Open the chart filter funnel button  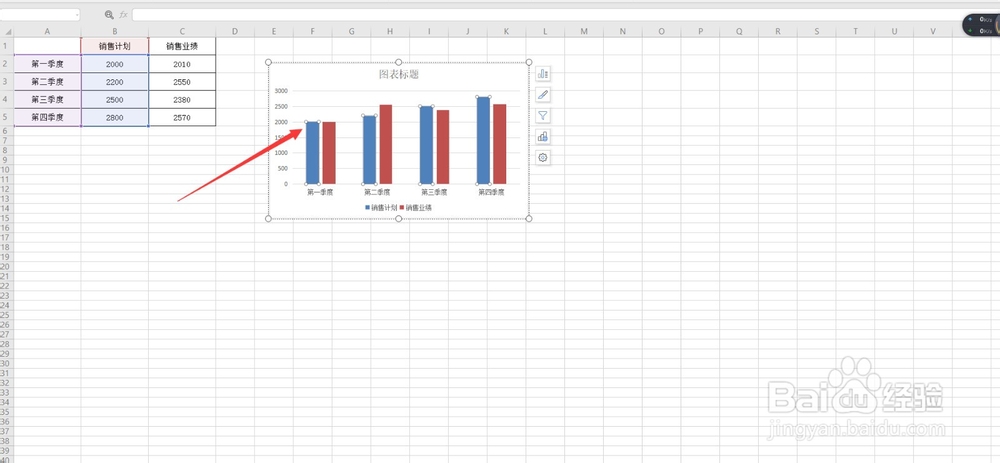[x=543, y=115]
